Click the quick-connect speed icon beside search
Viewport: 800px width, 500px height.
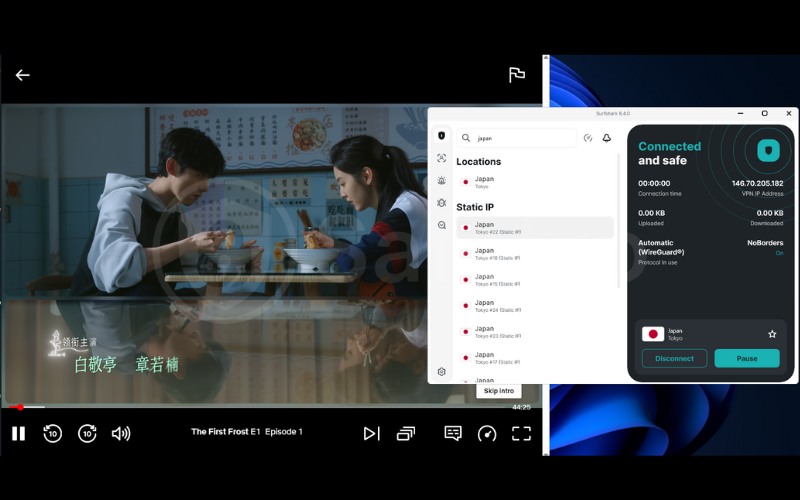(588, 138)
